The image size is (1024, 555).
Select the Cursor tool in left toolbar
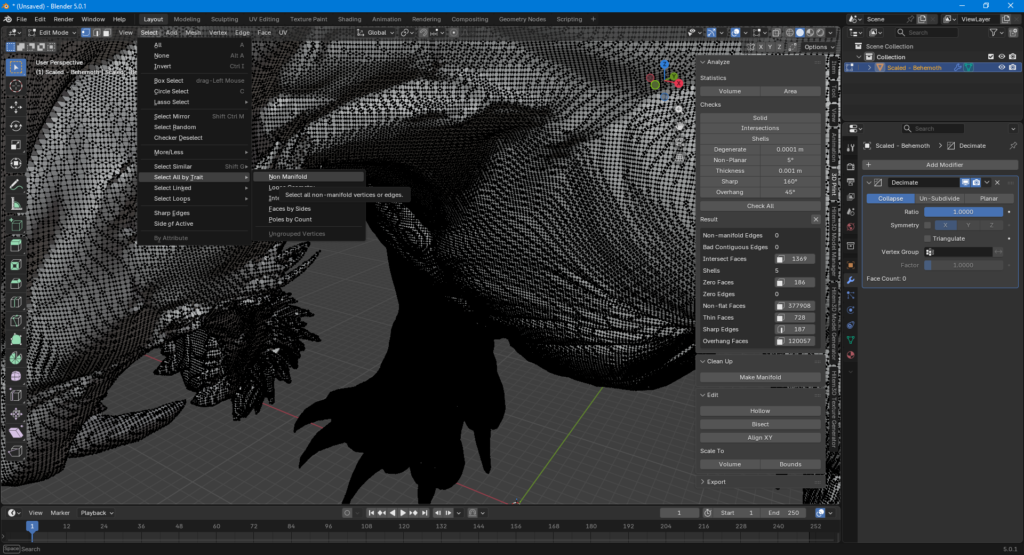click(16, 86)
